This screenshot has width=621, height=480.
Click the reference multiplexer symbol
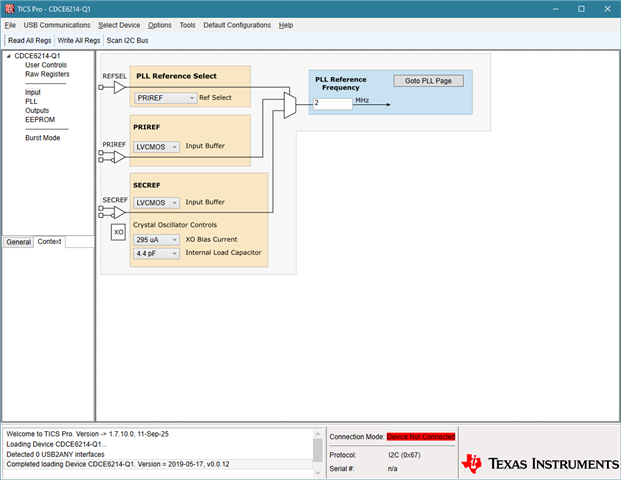pos(290,105)
